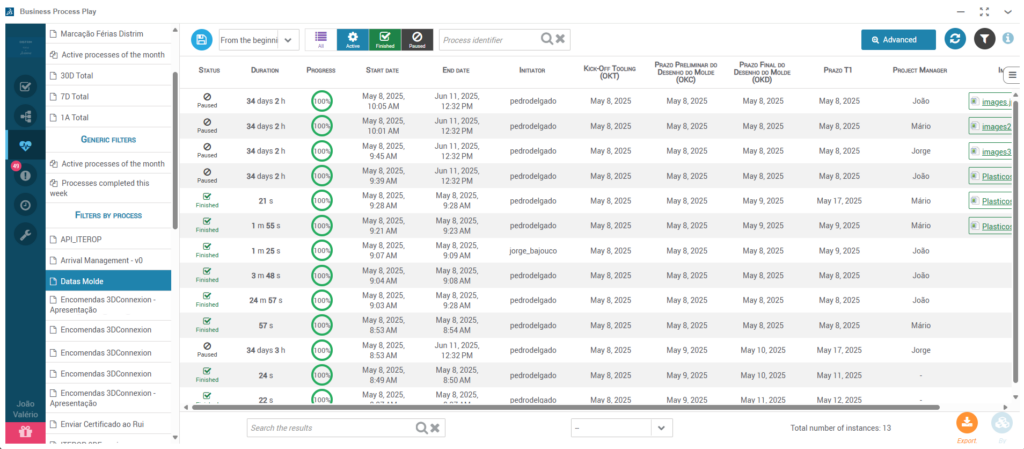The image size is (1024, 449).
Task: Toggle the Paused status filter
Action: click(x=416, y=39)
